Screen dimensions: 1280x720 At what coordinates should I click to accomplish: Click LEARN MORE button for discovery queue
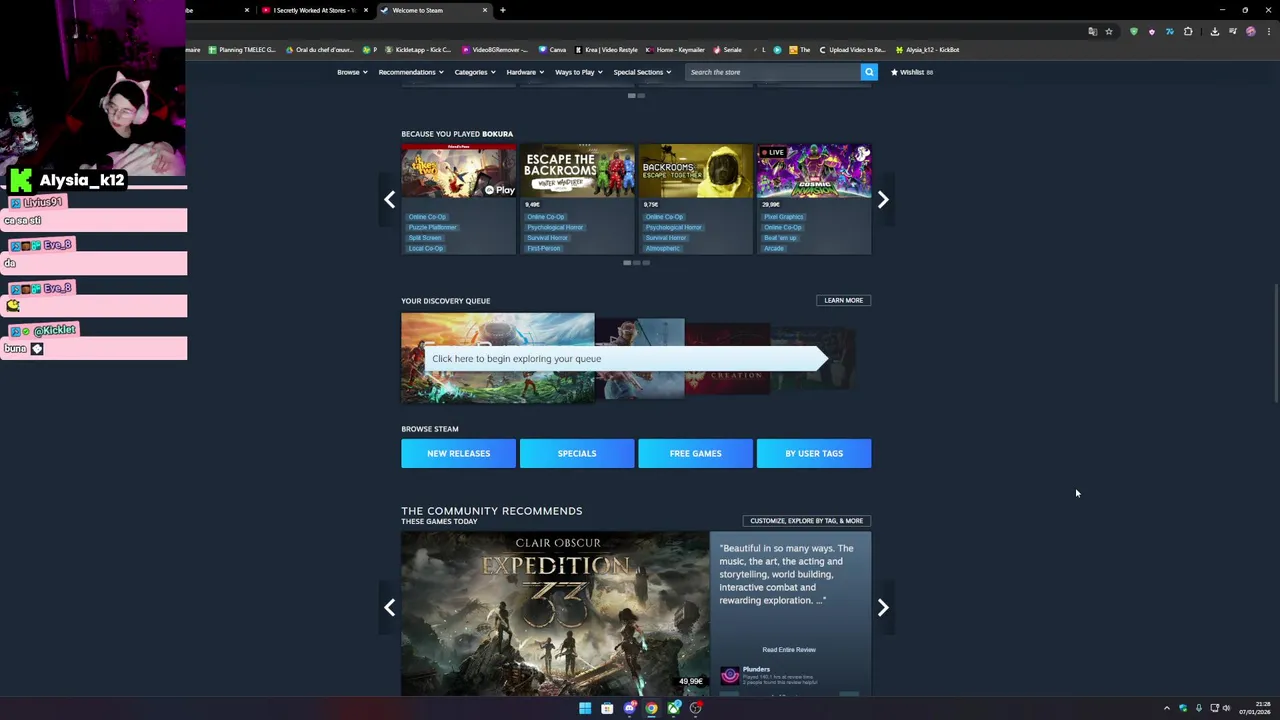(843, 300)
